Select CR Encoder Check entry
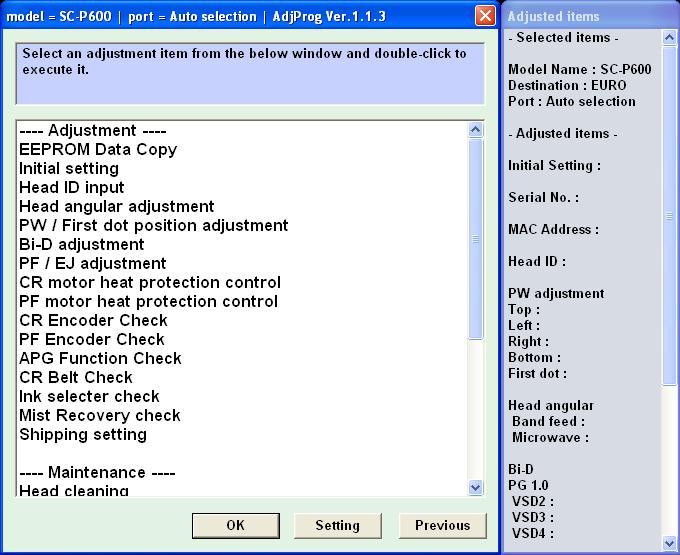This screenshot has height=555, width=680. click(x=93, y=321)
